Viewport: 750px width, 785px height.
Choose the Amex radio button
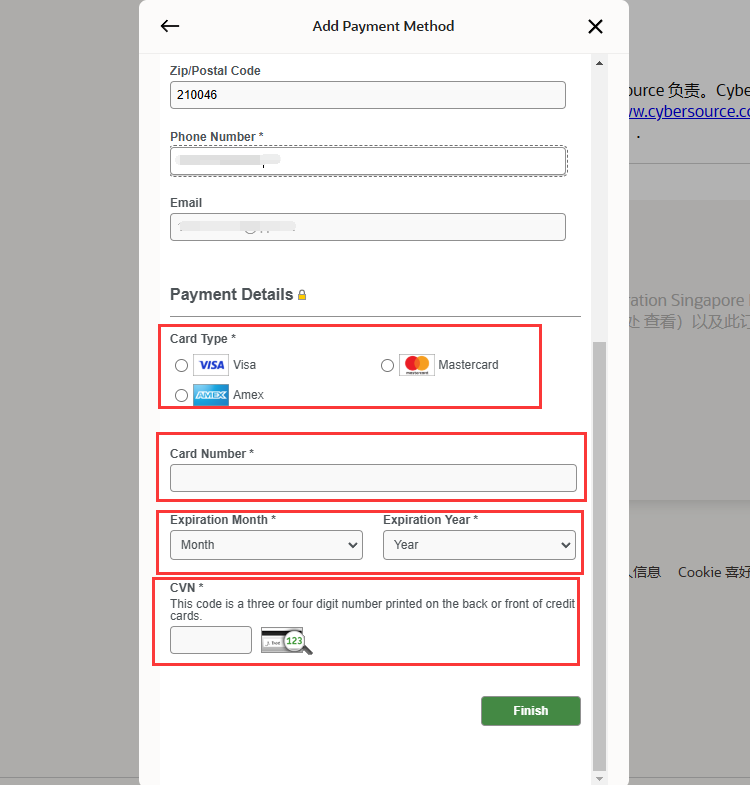(x=181, y=396)
